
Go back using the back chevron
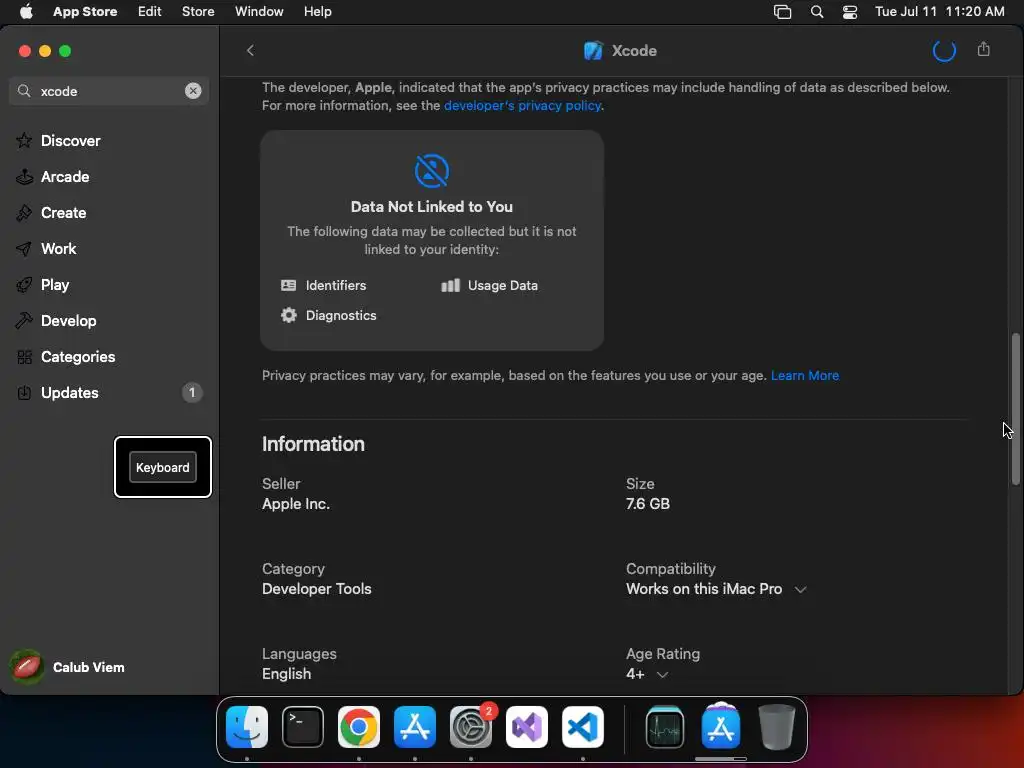[x=250, y=50]
